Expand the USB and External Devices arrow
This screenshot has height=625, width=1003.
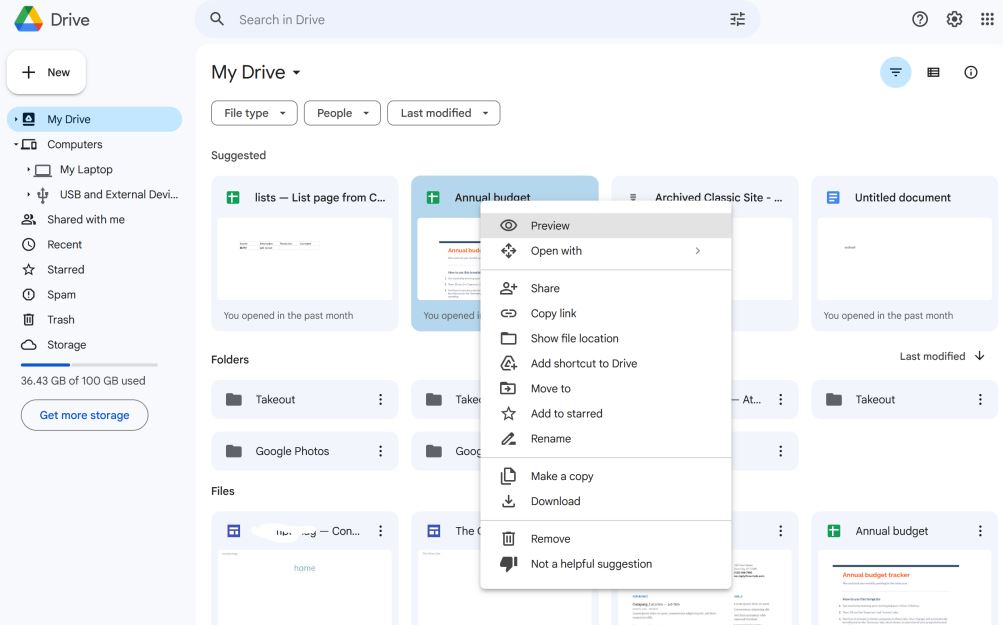pos(28,194)
